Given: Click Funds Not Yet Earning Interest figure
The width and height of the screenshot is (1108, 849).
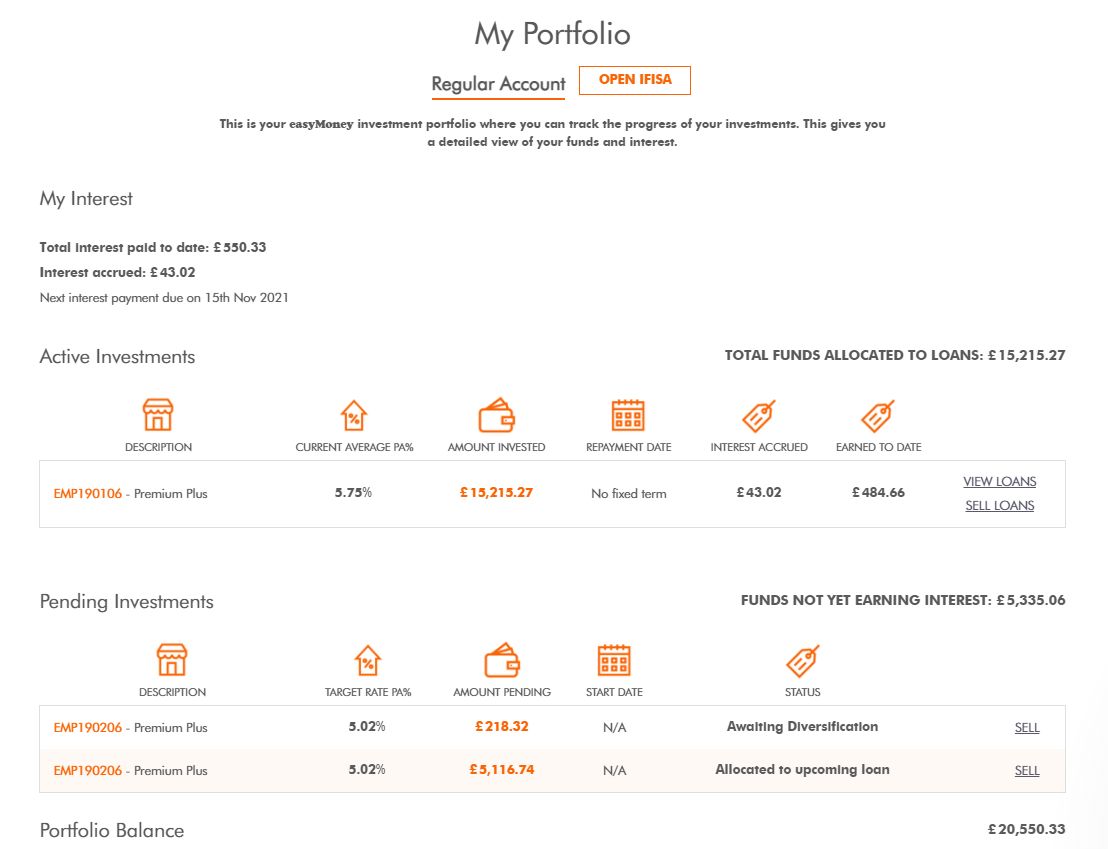Looking at the screenshot, I should 903,601.
